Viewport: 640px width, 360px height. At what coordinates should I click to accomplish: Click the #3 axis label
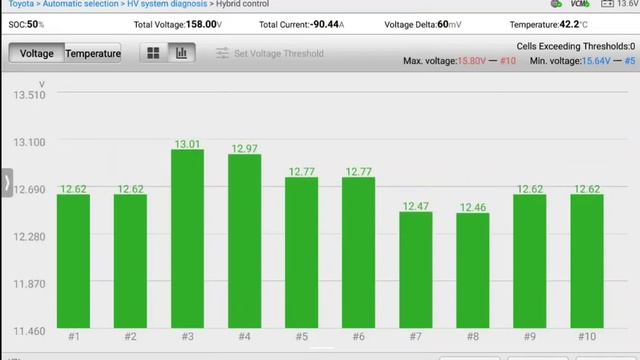188,337
